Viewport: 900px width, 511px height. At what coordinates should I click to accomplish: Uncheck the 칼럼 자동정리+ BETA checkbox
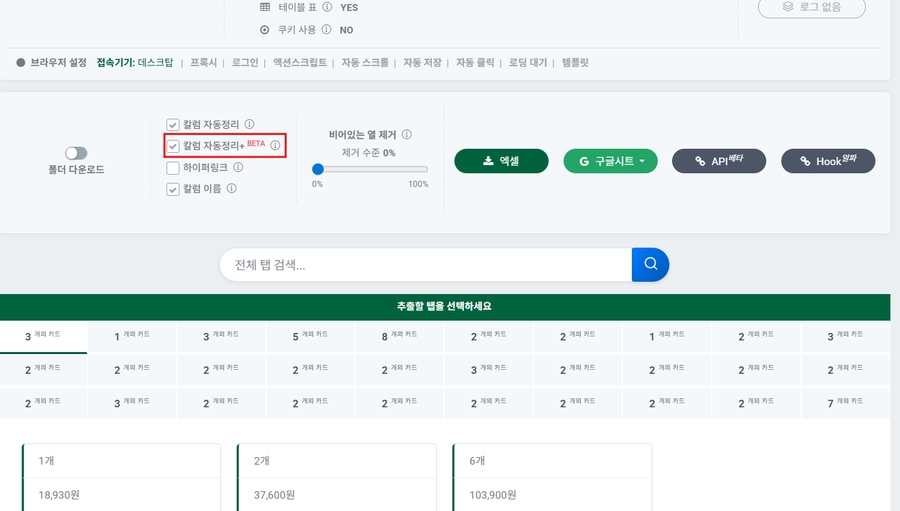[173, 146]
